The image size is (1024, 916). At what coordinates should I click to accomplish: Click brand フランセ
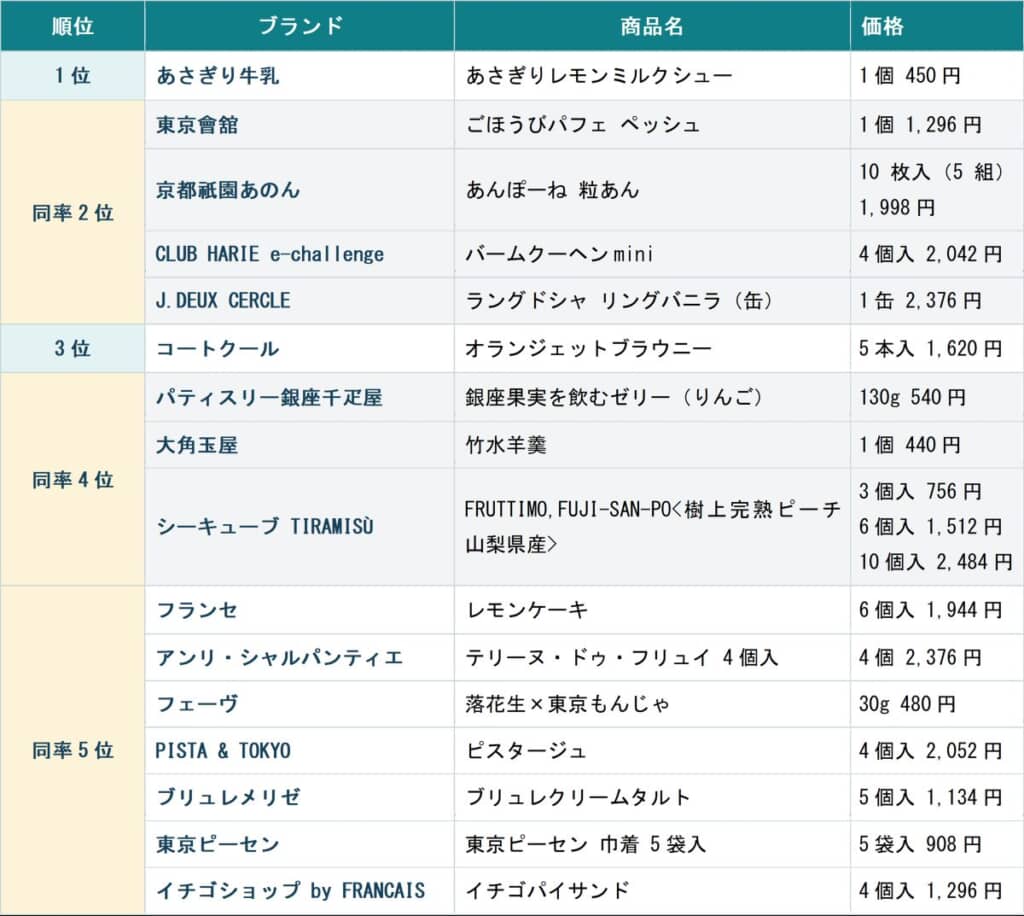click(197, 610)
